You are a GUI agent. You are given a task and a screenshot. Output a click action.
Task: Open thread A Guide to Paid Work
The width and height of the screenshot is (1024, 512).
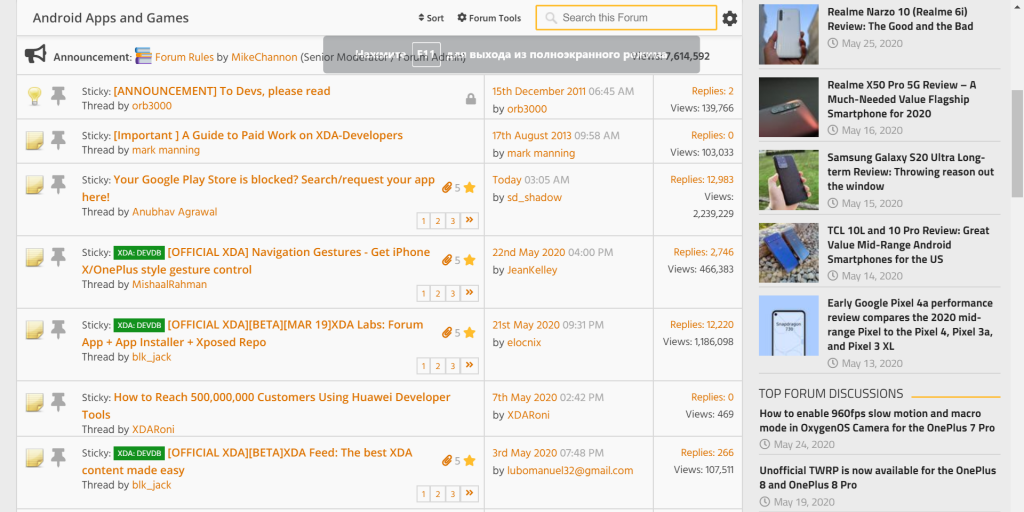coord(258,135)
